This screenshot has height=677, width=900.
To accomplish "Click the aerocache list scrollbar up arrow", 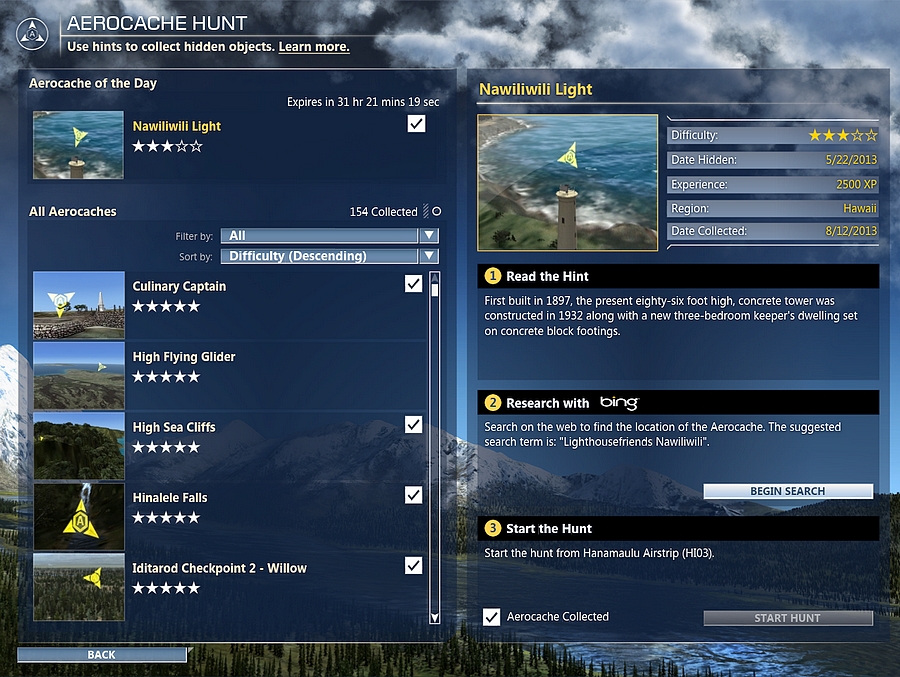I will 435,277.
